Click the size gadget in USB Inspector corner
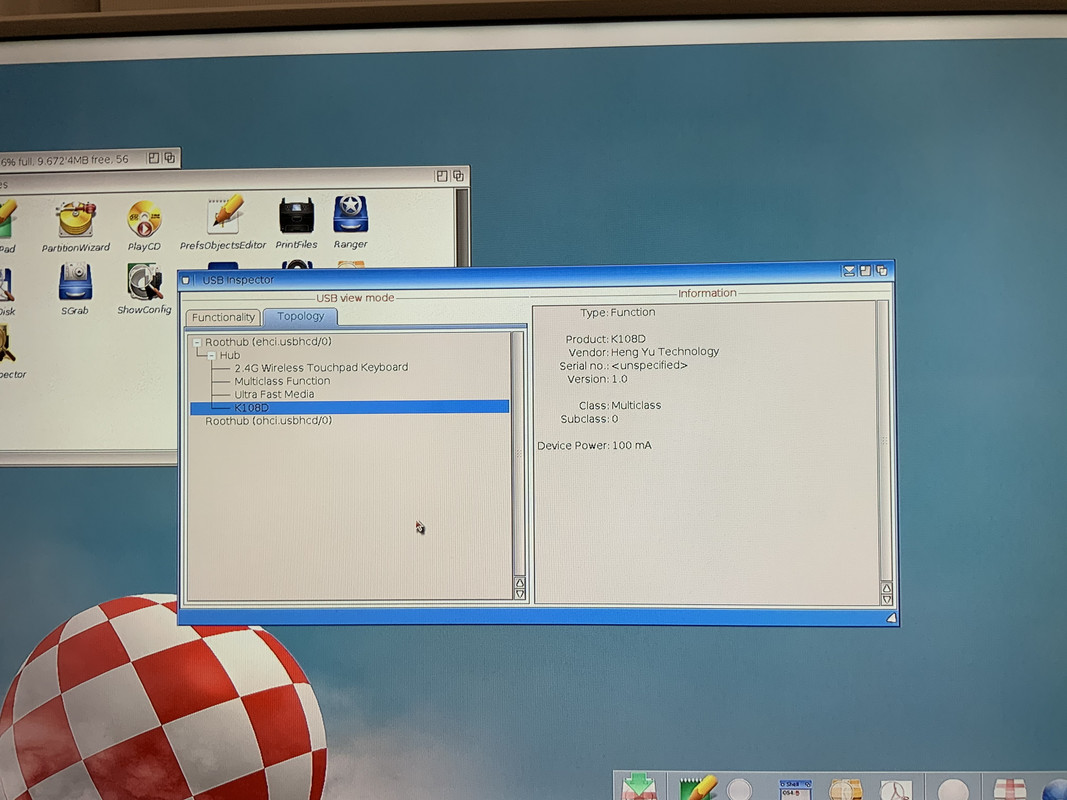 coord(891,618)
